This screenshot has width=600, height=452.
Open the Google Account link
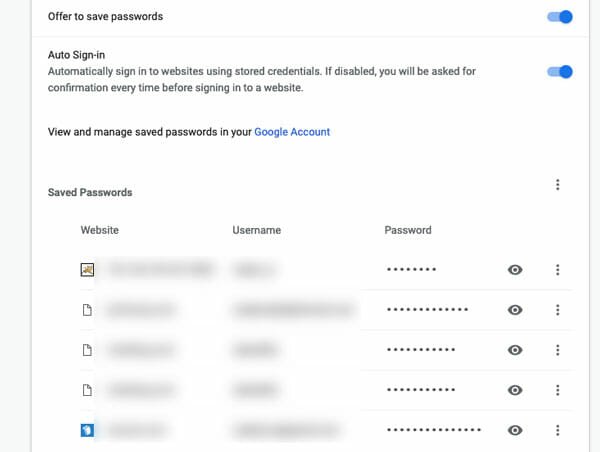pyautogui.click(x=292, y=131)
